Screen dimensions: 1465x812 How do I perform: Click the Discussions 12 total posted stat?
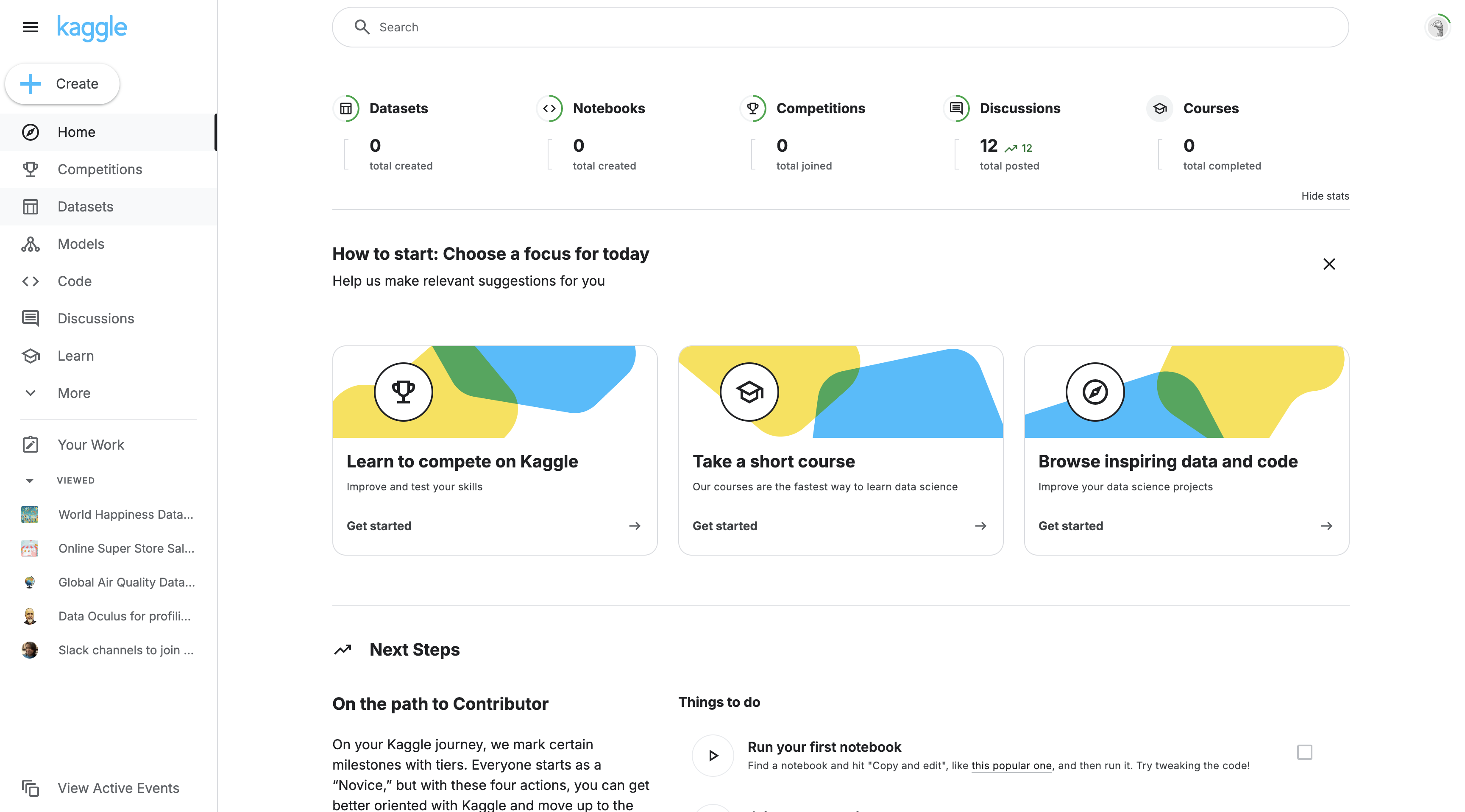(x=1009, y=154)
